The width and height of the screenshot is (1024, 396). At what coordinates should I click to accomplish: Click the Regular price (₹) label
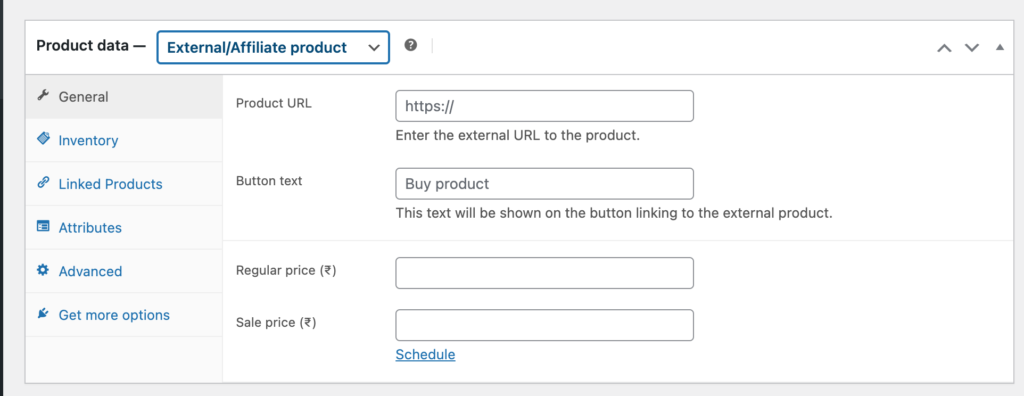point(286,270)
